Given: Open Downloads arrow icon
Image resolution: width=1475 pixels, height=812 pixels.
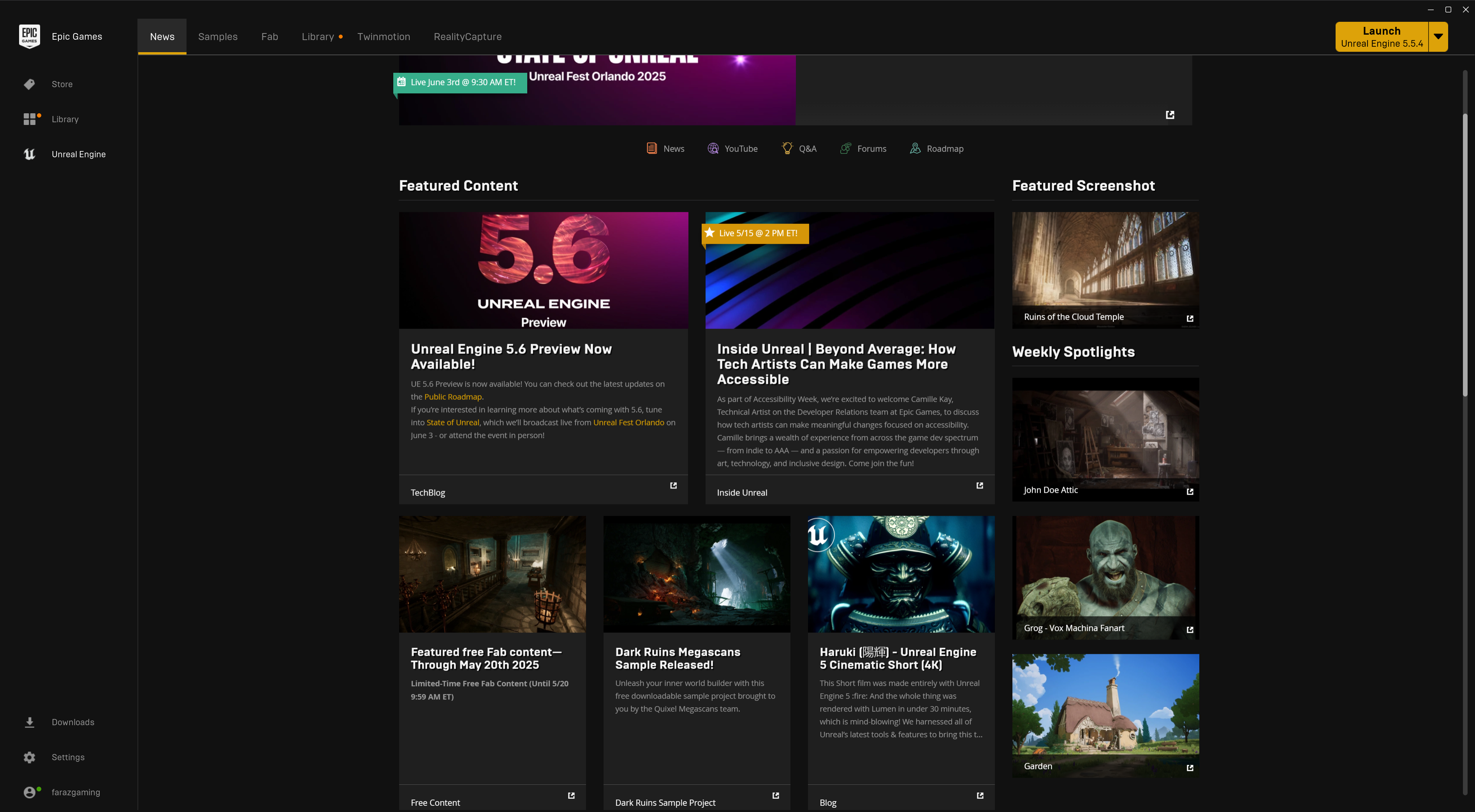Looking at the screenshot, I should pyautogui.click(x=30, y=722).
